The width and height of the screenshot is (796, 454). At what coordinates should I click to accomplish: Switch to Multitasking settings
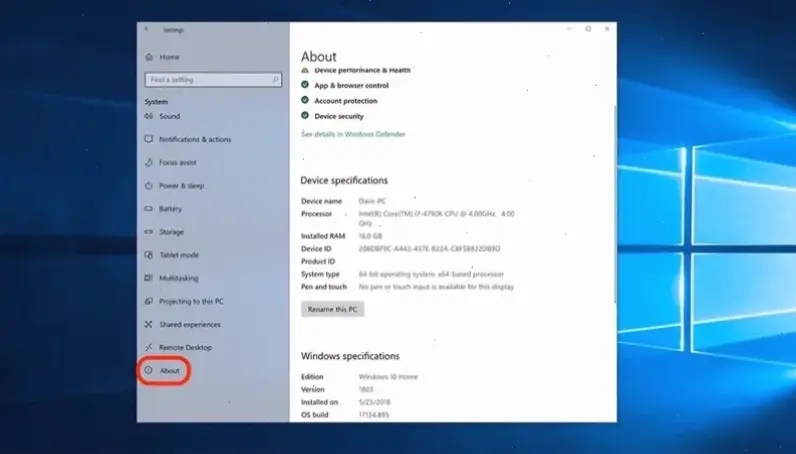179,278
